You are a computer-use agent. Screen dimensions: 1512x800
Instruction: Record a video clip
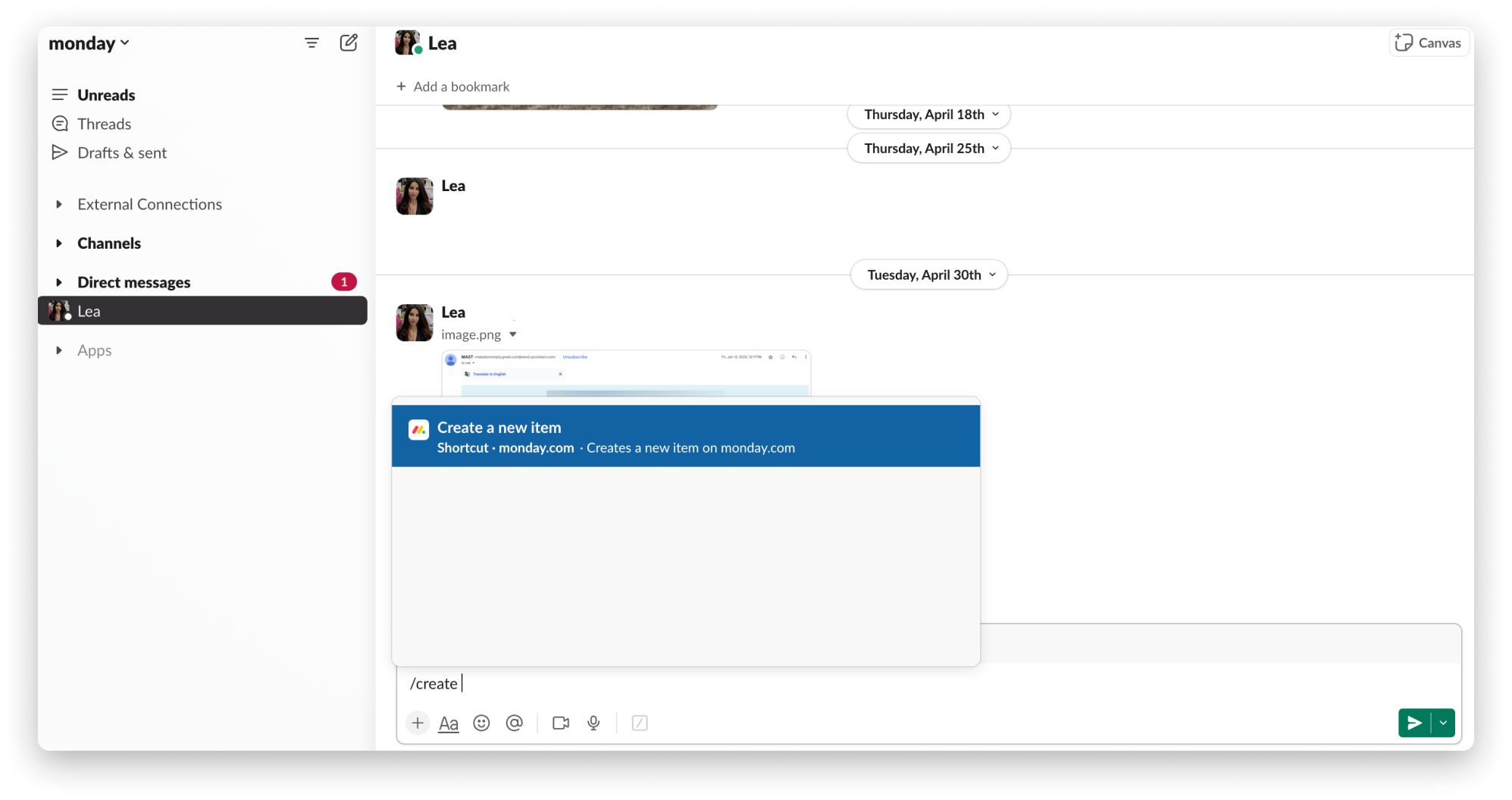pyautogui.click(x=561, y=723)
